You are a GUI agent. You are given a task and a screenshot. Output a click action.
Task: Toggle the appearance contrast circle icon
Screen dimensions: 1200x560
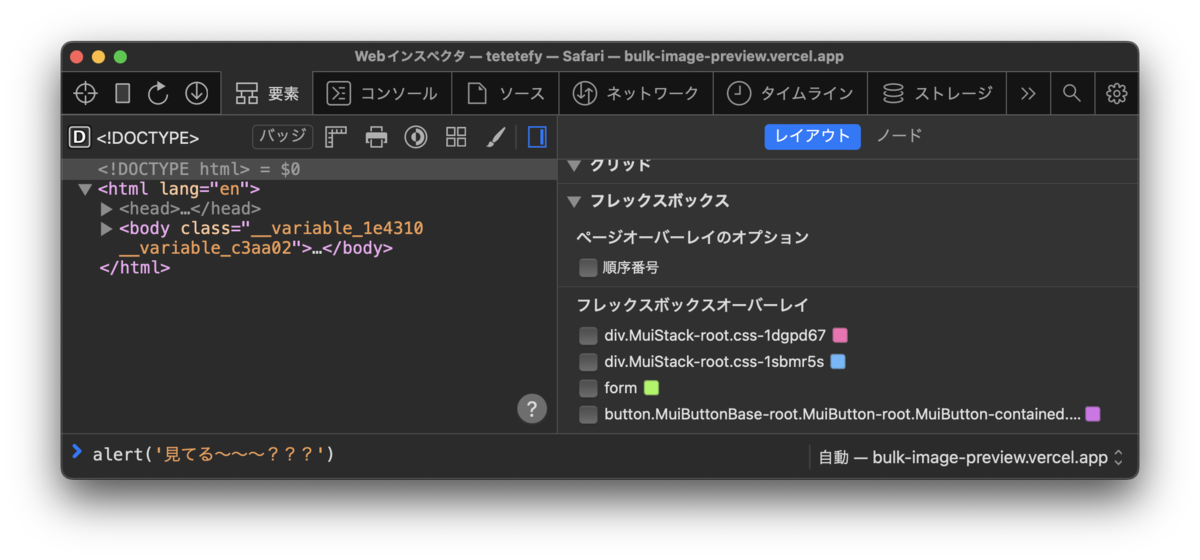point(416,137)
